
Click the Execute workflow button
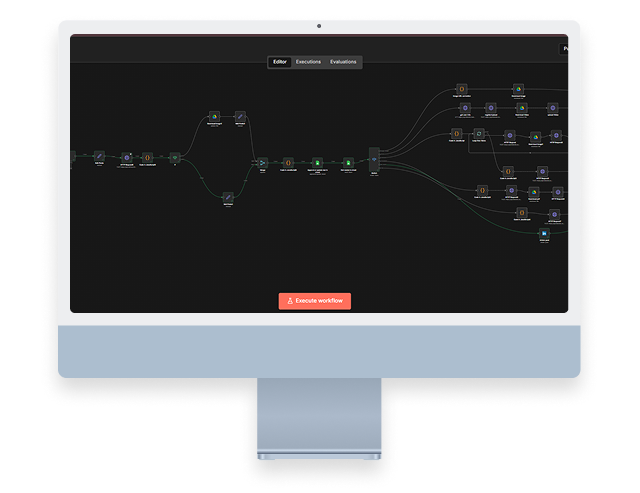[315, 300]
